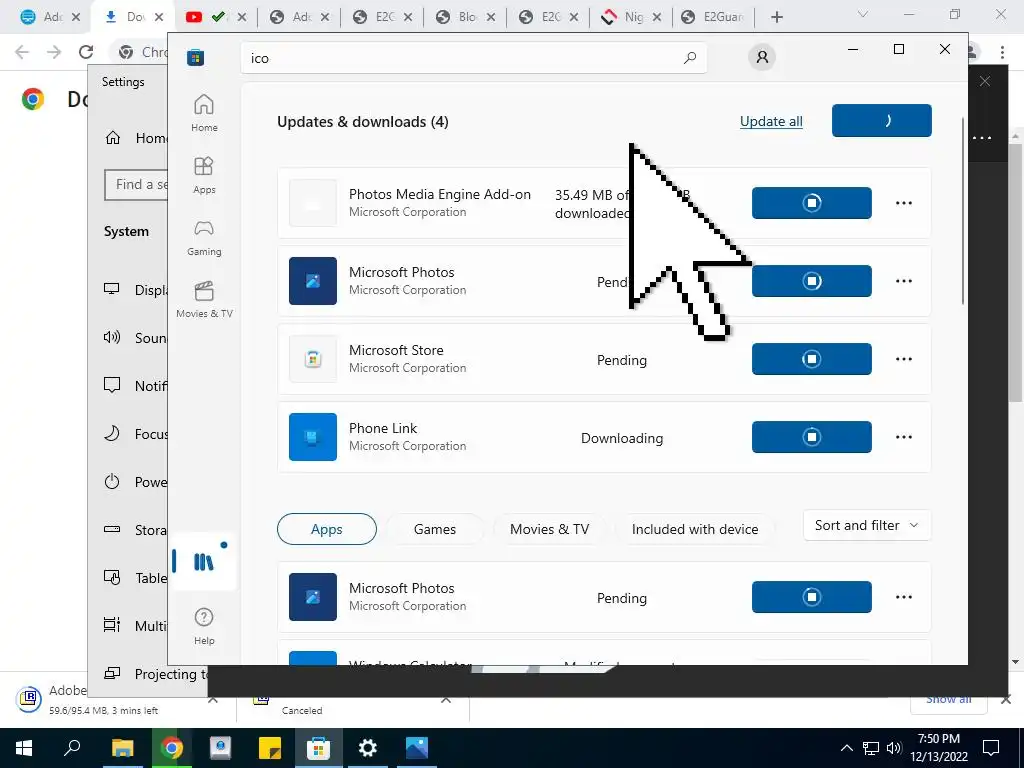The image size is (1024, 768).
Task: Open a new Chrome tab
Action: pyautogui.click(x=776, y=17)
